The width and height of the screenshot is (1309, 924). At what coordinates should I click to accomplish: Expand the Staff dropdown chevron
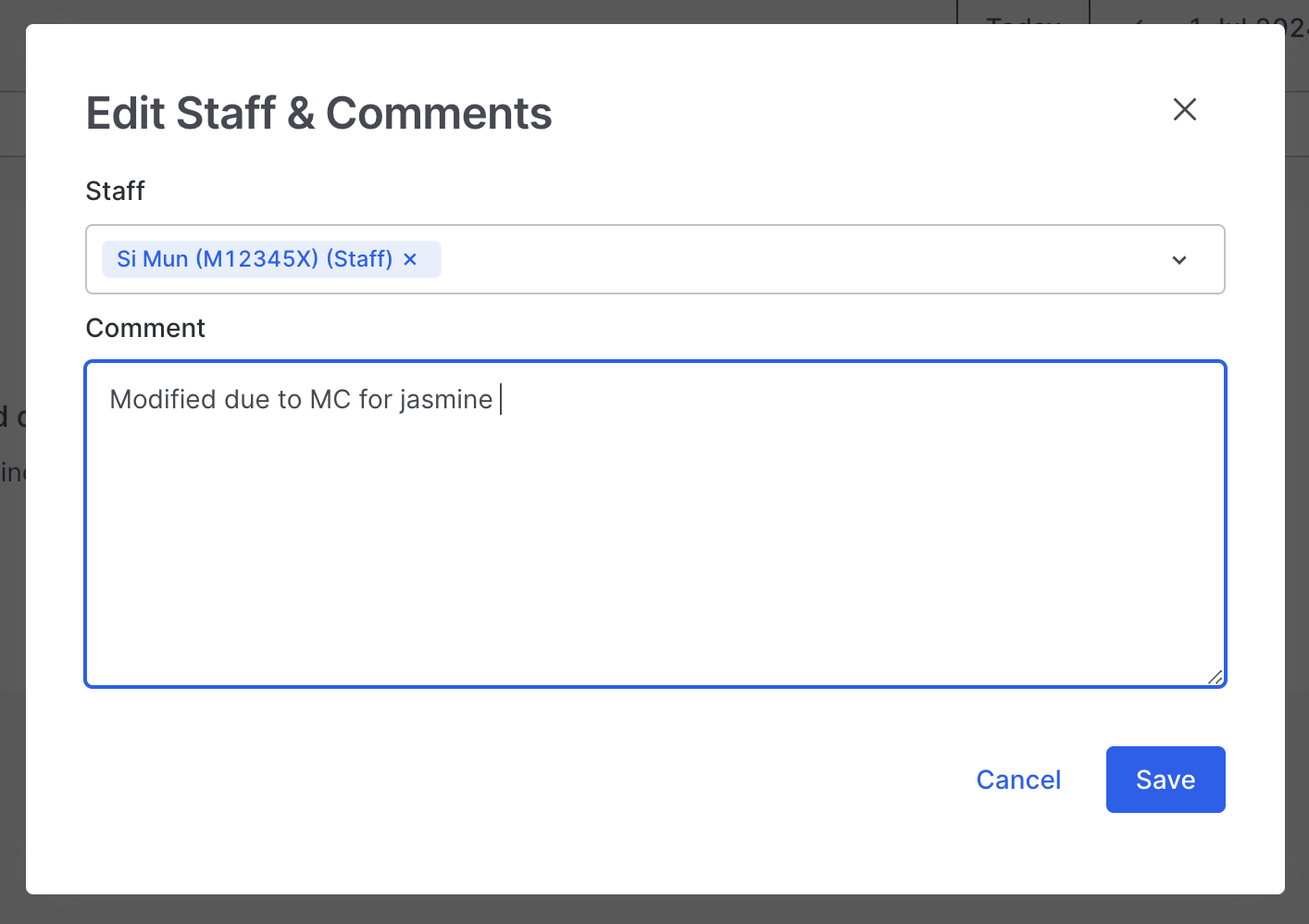tap(1178, 260)
